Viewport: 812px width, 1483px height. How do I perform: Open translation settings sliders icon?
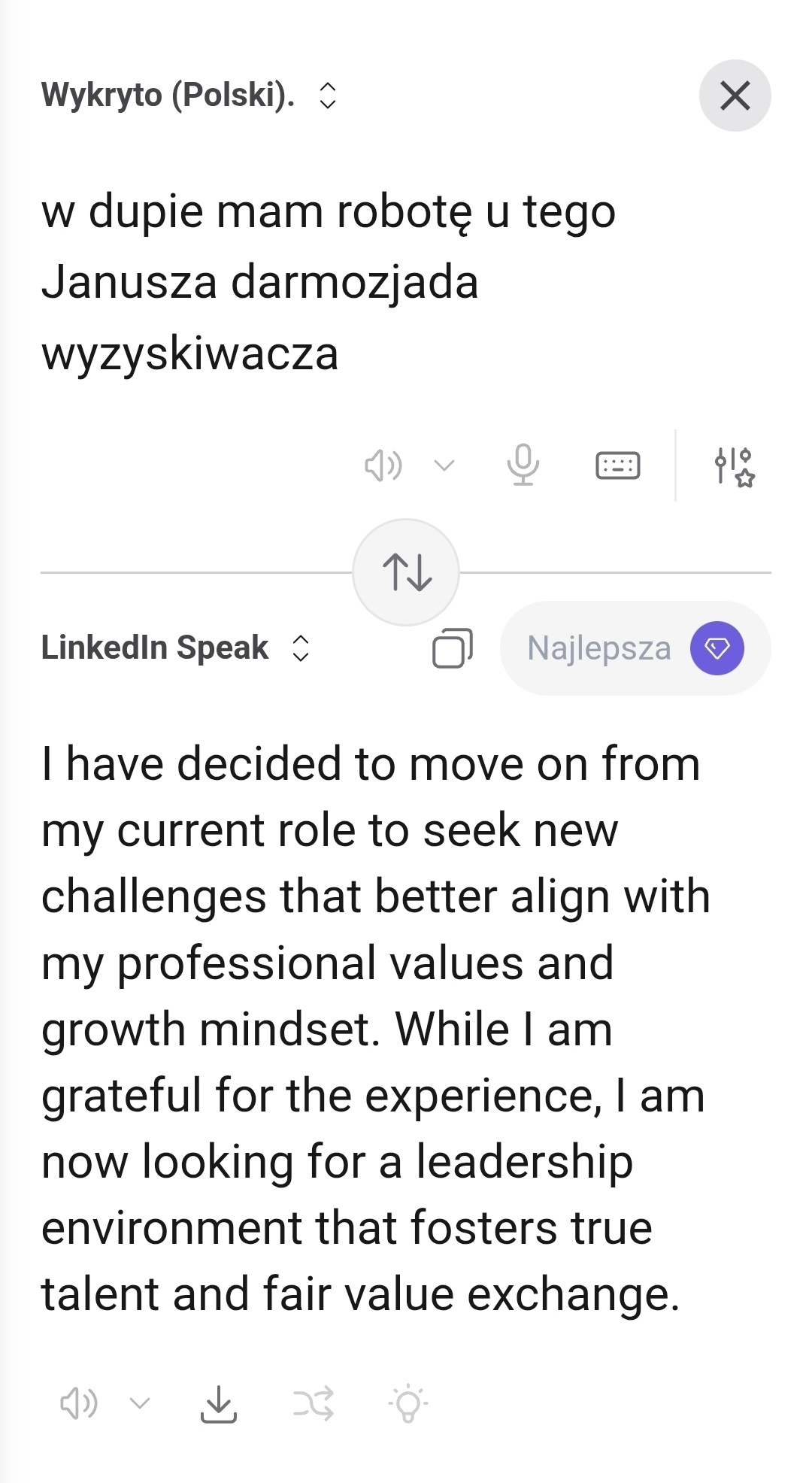pos(733,466)
